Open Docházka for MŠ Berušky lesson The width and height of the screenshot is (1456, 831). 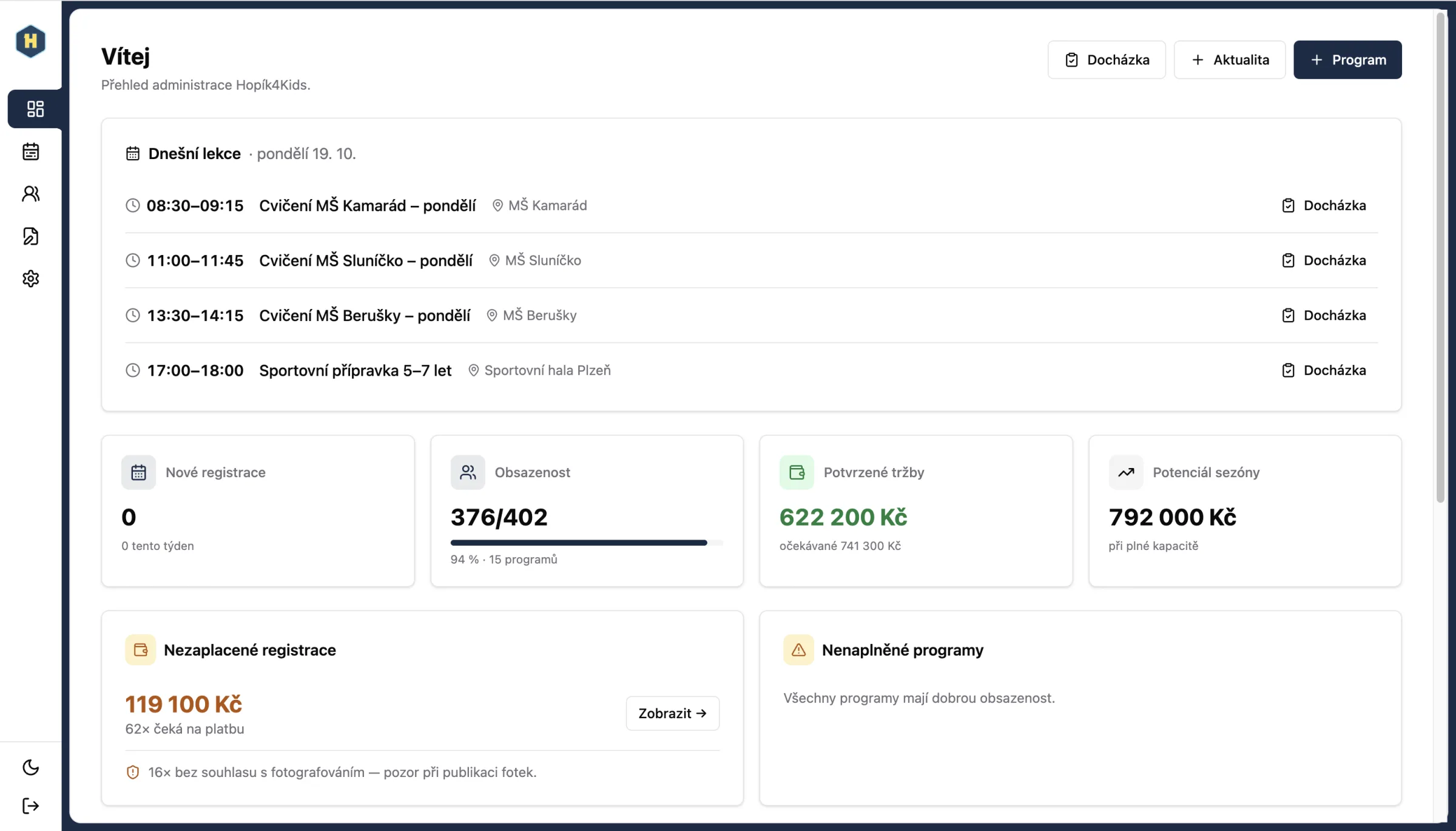tap(1324, 315)
